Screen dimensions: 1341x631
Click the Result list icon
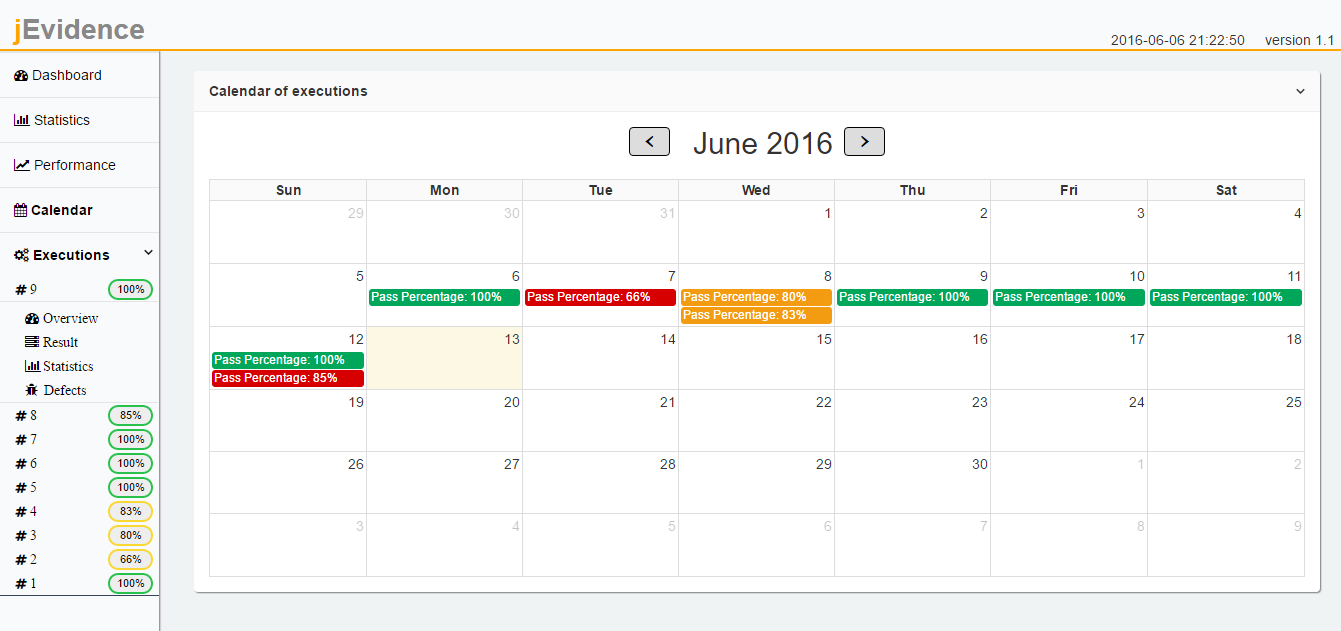click(32, 342)
